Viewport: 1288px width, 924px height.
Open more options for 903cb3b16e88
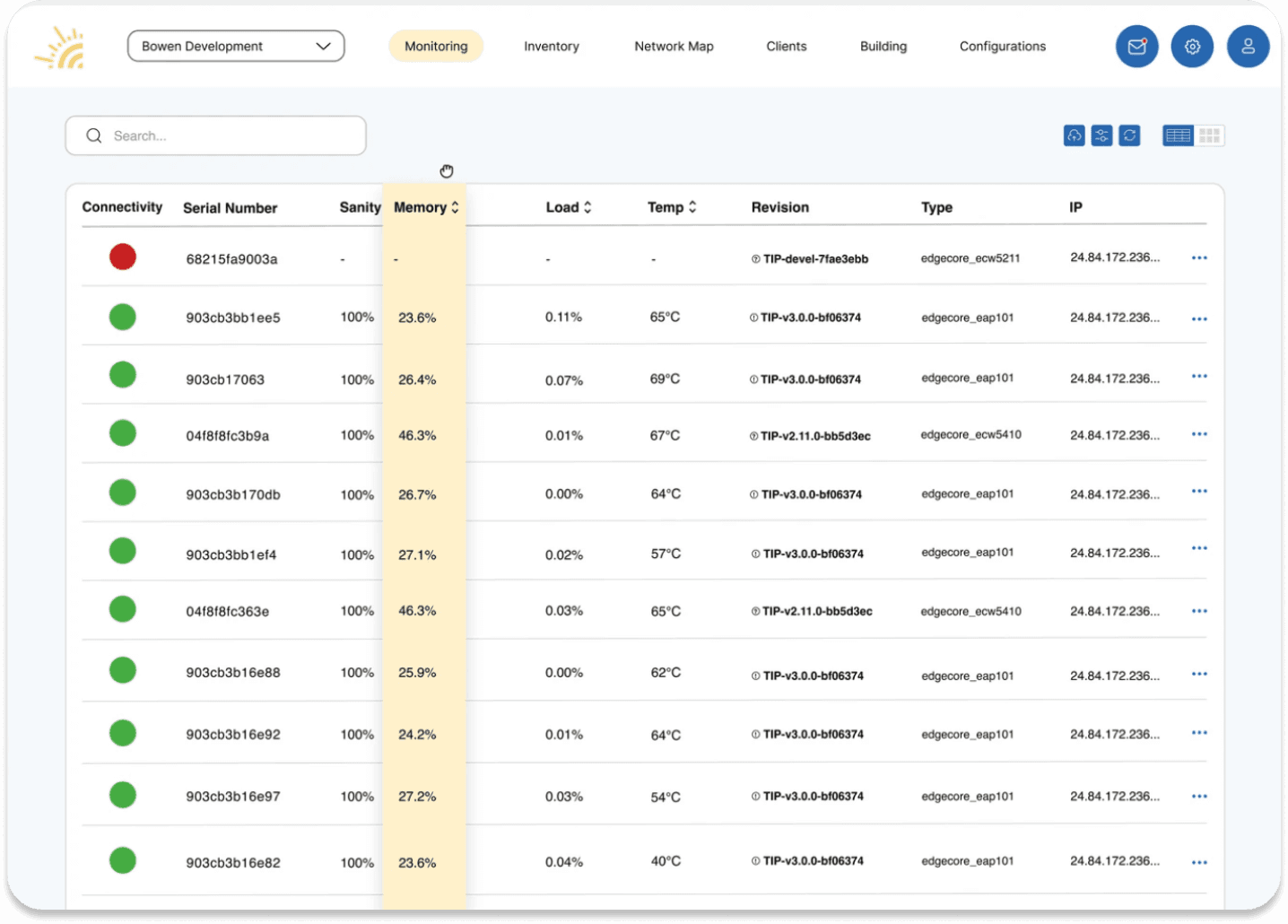tap(1199, 675)
